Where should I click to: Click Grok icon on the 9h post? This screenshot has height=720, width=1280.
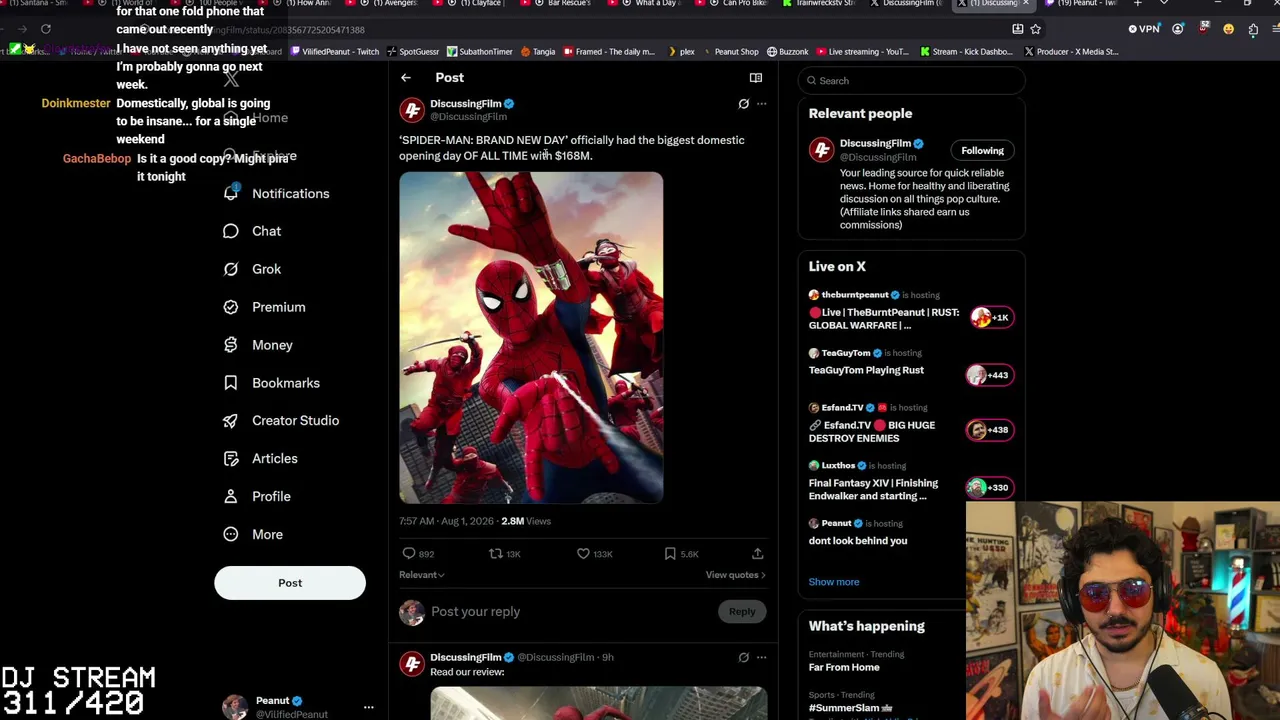tap(743, 657)
